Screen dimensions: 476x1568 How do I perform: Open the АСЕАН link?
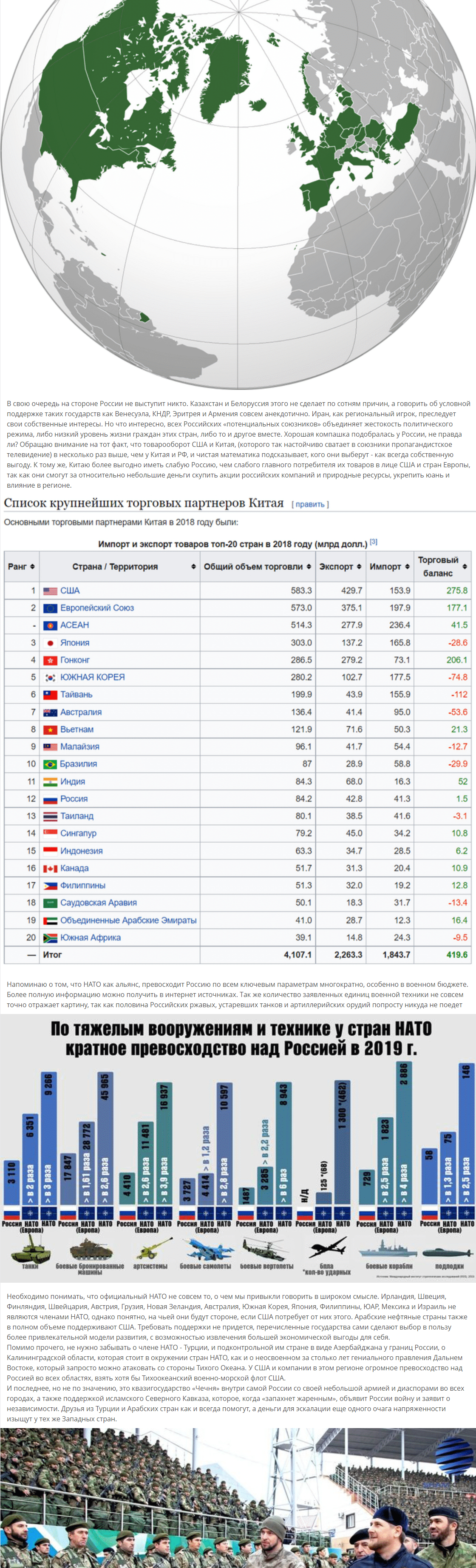click(74, 625)
